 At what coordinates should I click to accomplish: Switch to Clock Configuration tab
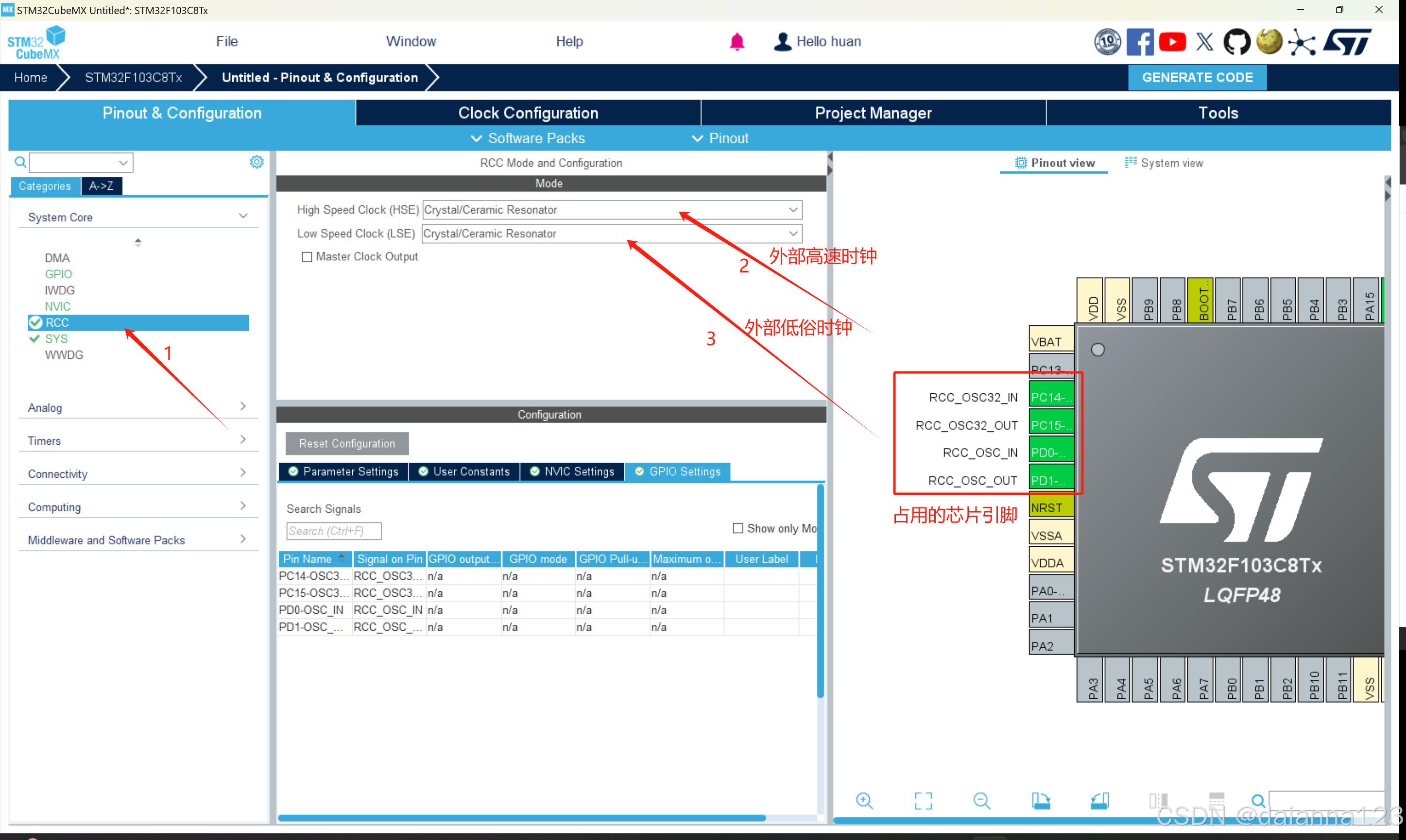coord(528,113)
